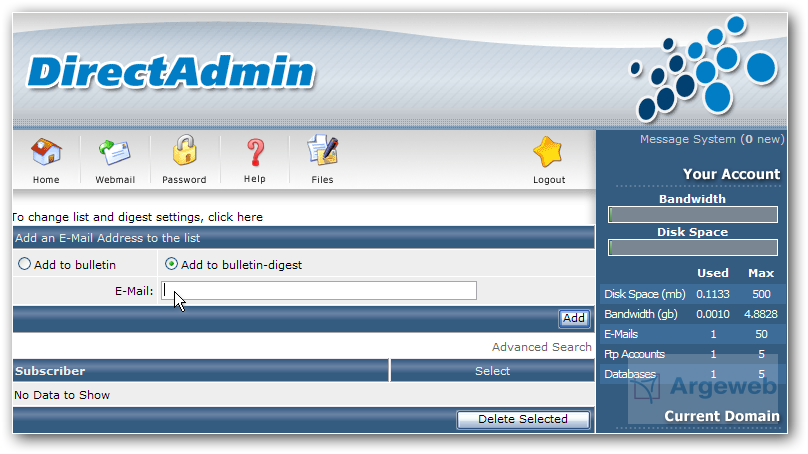This screenshot has width=808, height=454.
Task: Click the 'Max' column heading
Action: point(761,273)
